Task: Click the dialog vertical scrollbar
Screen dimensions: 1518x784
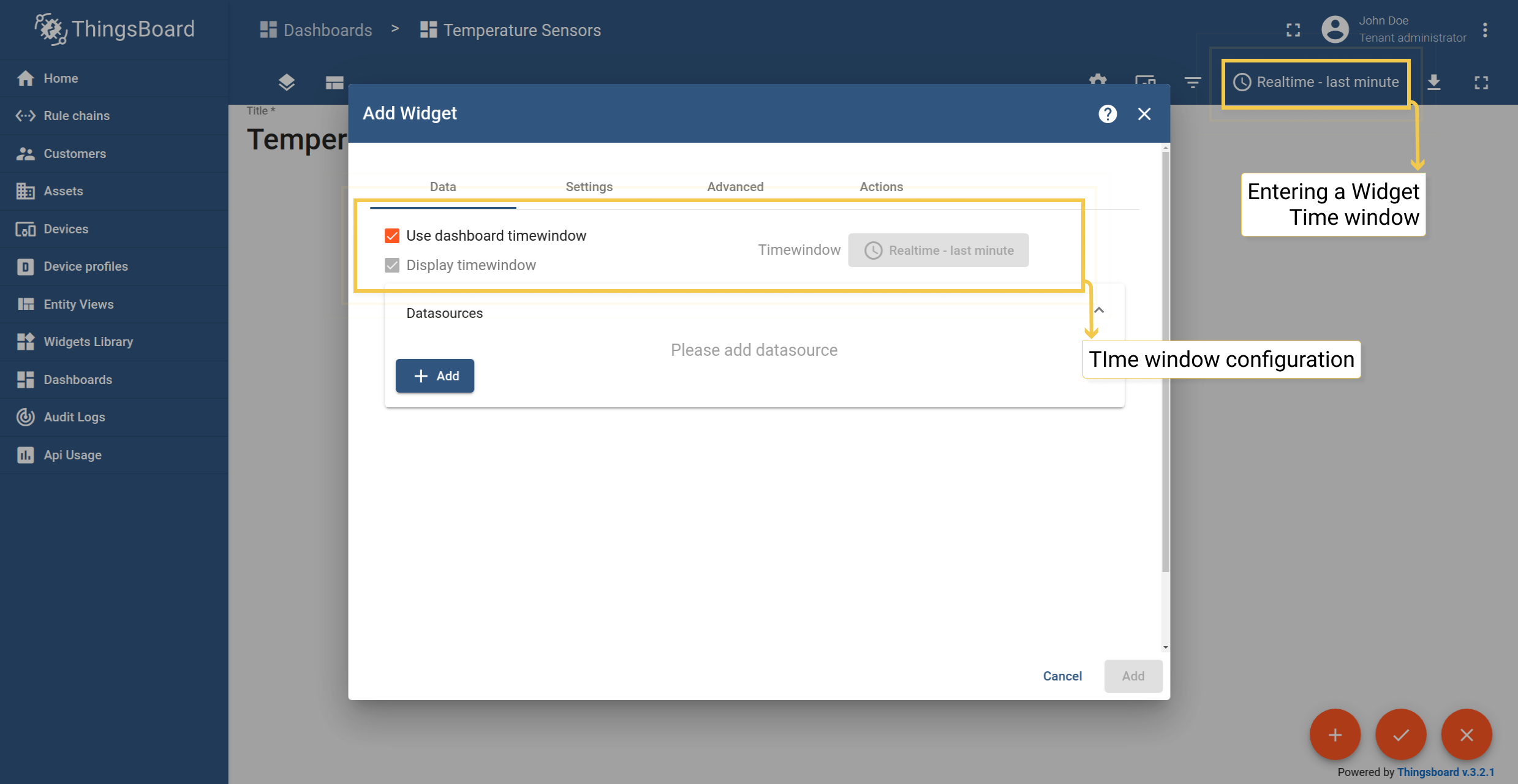Action: pos(1165,361)
